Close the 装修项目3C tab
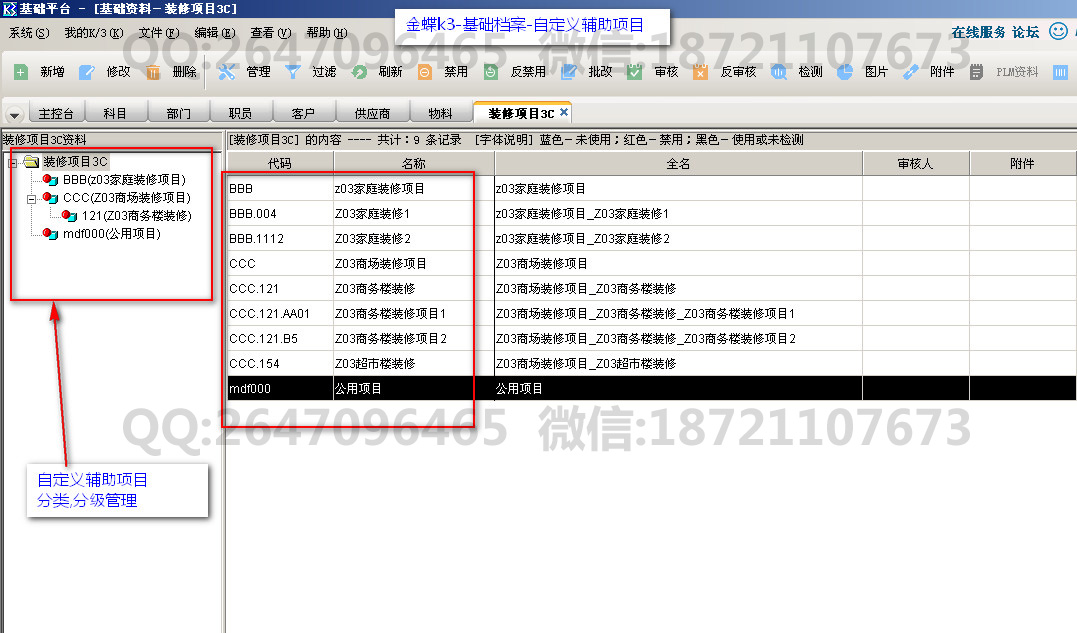This screenshot has width=1077, height=633. click(564, 113)
